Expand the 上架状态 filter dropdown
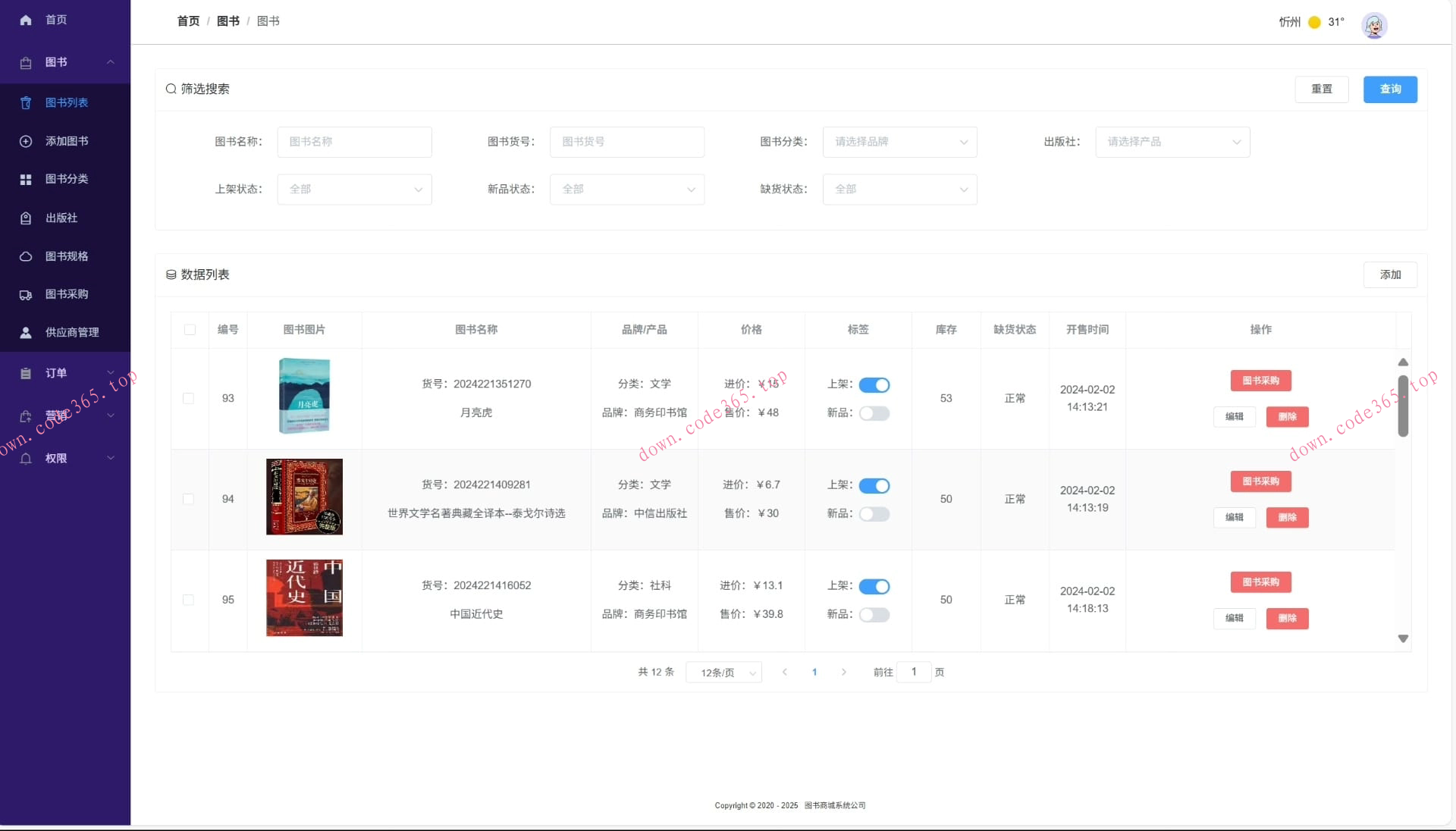The image size is (1456, 831). coord(354,190)
